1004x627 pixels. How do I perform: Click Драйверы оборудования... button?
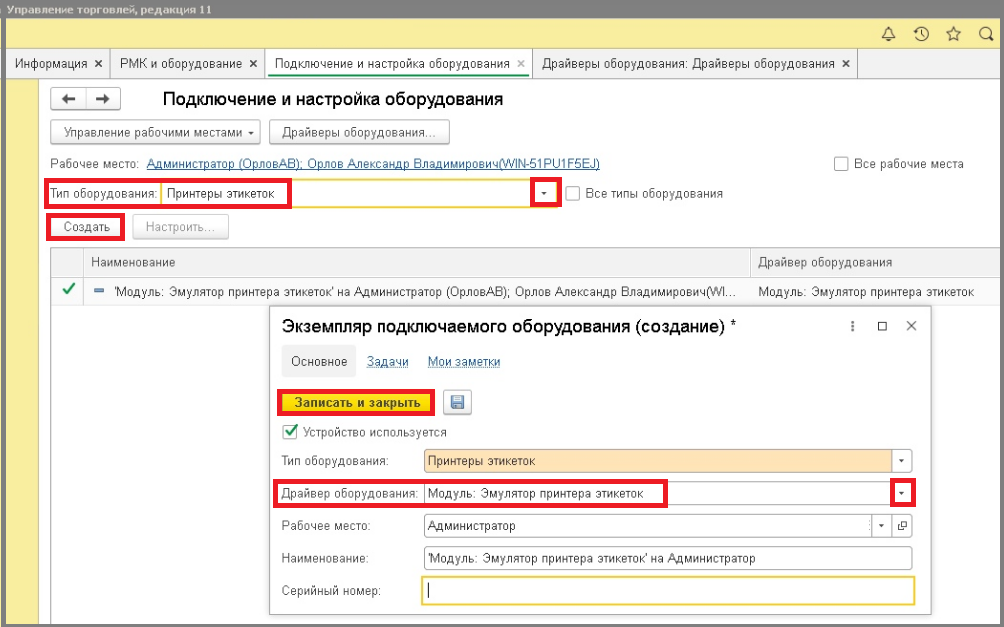359,133
